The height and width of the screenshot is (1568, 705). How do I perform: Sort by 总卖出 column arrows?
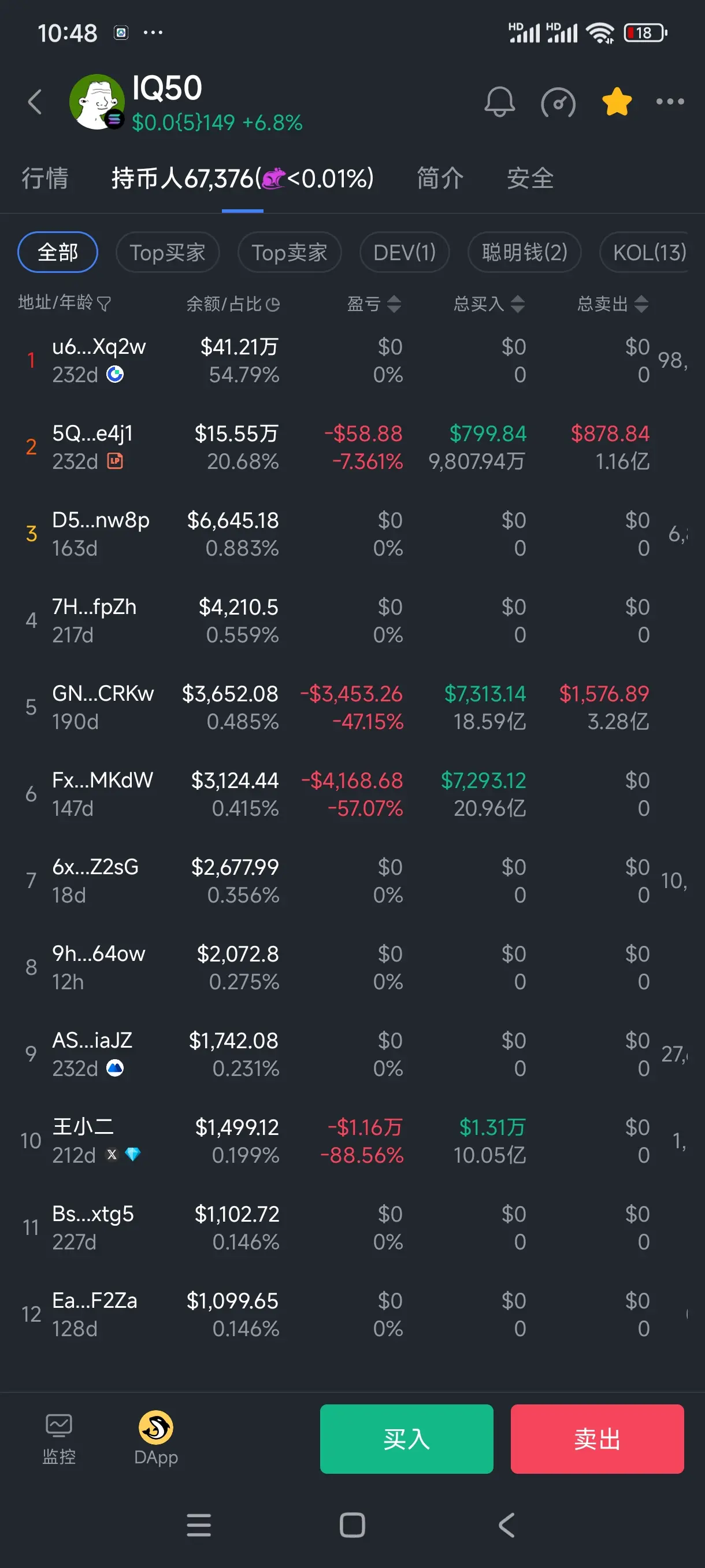tap(641, 304)
